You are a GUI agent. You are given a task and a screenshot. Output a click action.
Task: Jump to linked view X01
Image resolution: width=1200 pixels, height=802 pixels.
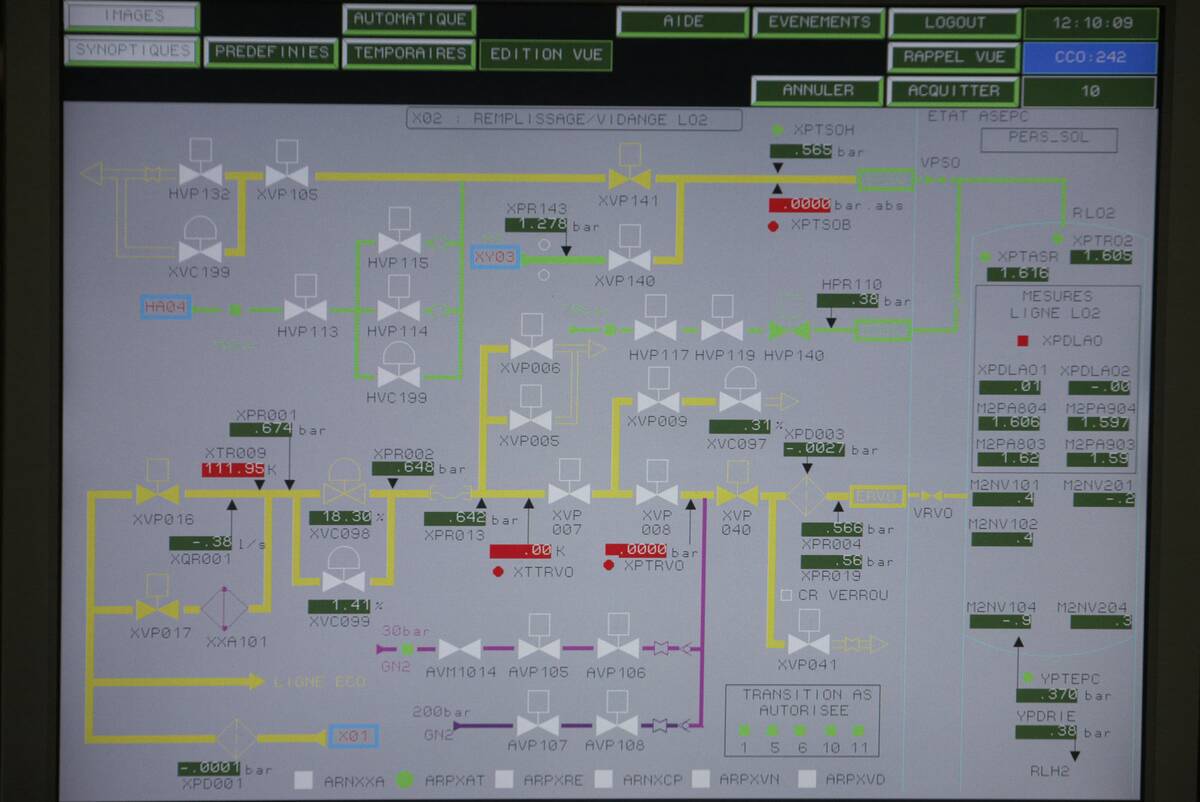click(353, 738)
